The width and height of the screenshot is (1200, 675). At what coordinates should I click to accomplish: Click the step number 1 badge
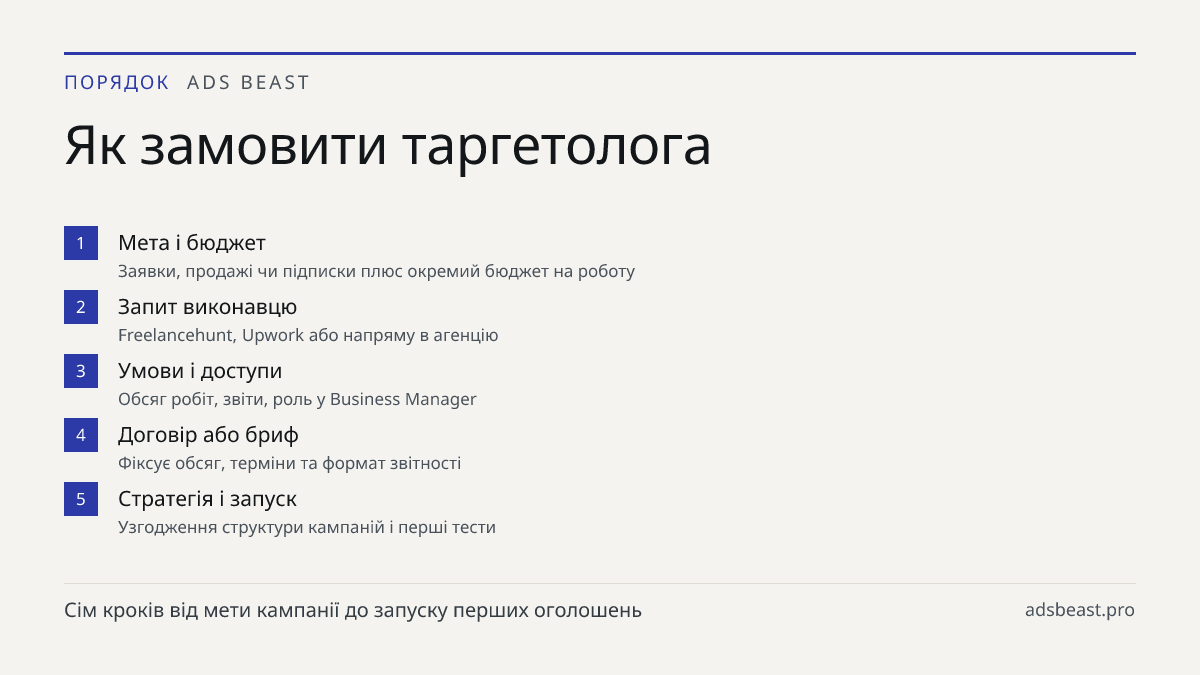[x=81, y=243]
